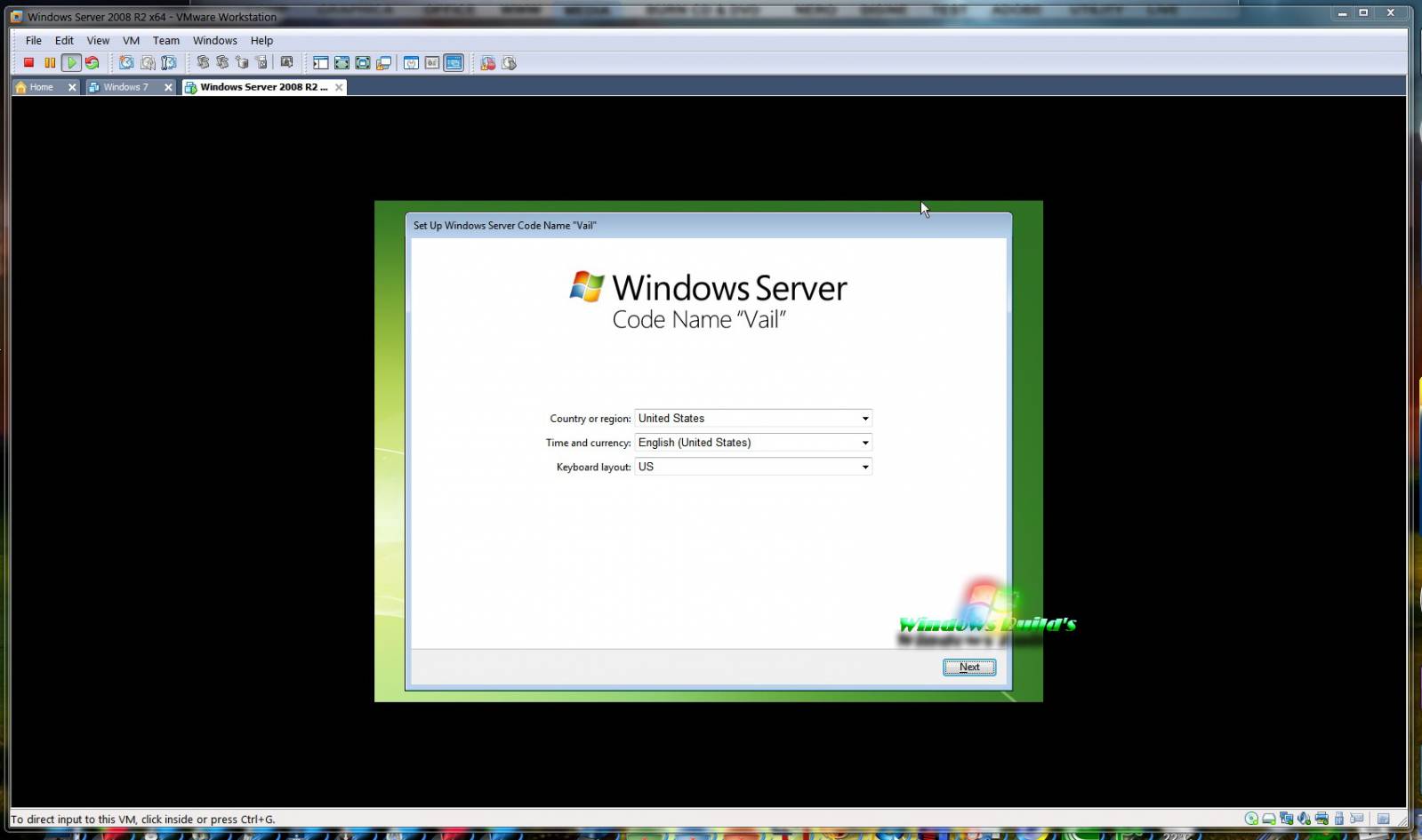The width and height of the screenshot is (1422, 840).
Task: Click the green Power On play icon
Action: pyautogui.click(x=71, y=63)
